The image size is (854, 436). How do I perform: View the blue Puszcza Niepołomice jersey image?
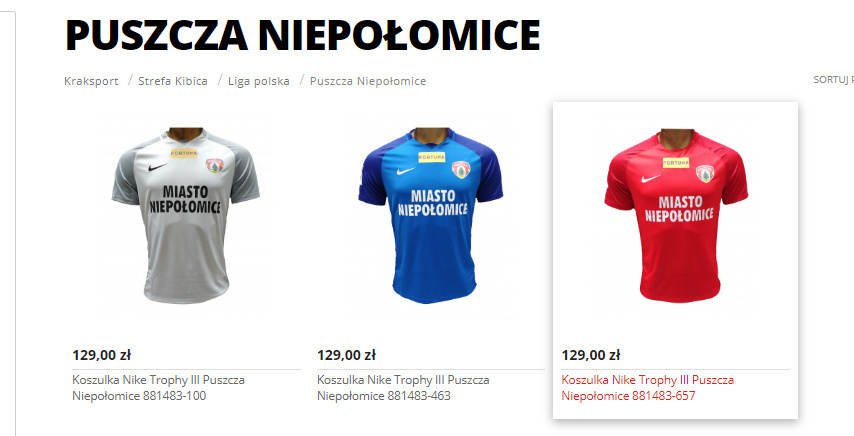click(x=431, y=215)
